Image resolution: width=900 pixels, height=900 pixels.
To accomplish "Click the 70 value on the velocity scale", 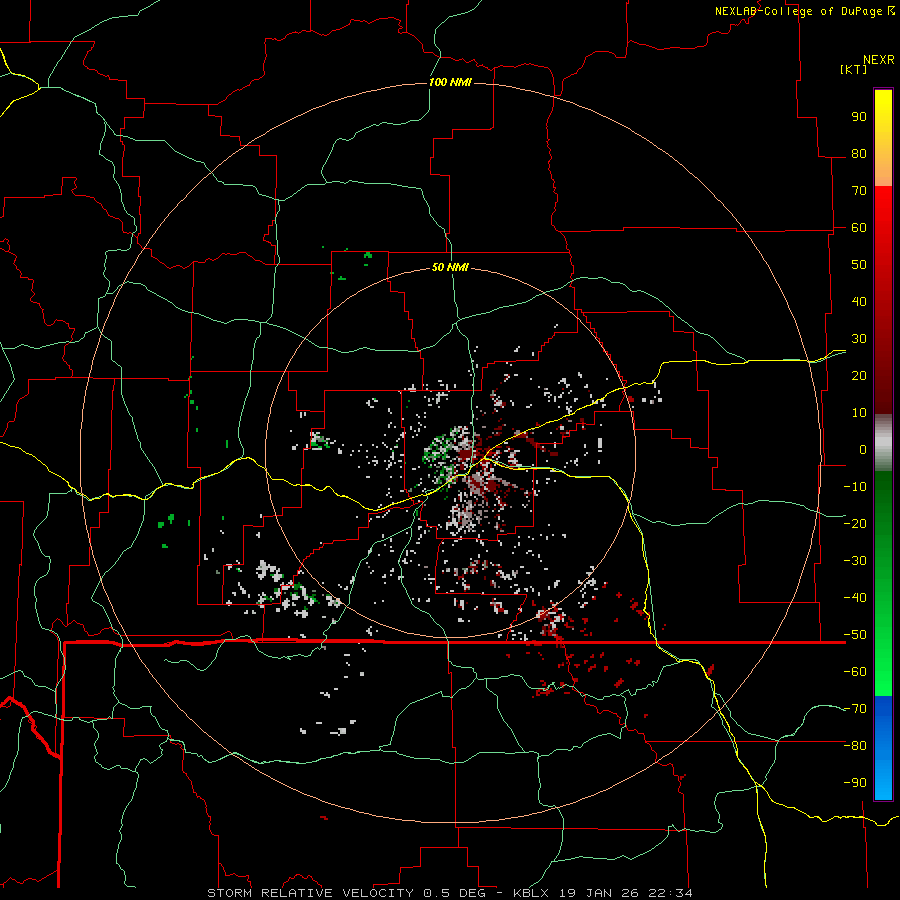I will pyautogui.click(x=859, y=191).
